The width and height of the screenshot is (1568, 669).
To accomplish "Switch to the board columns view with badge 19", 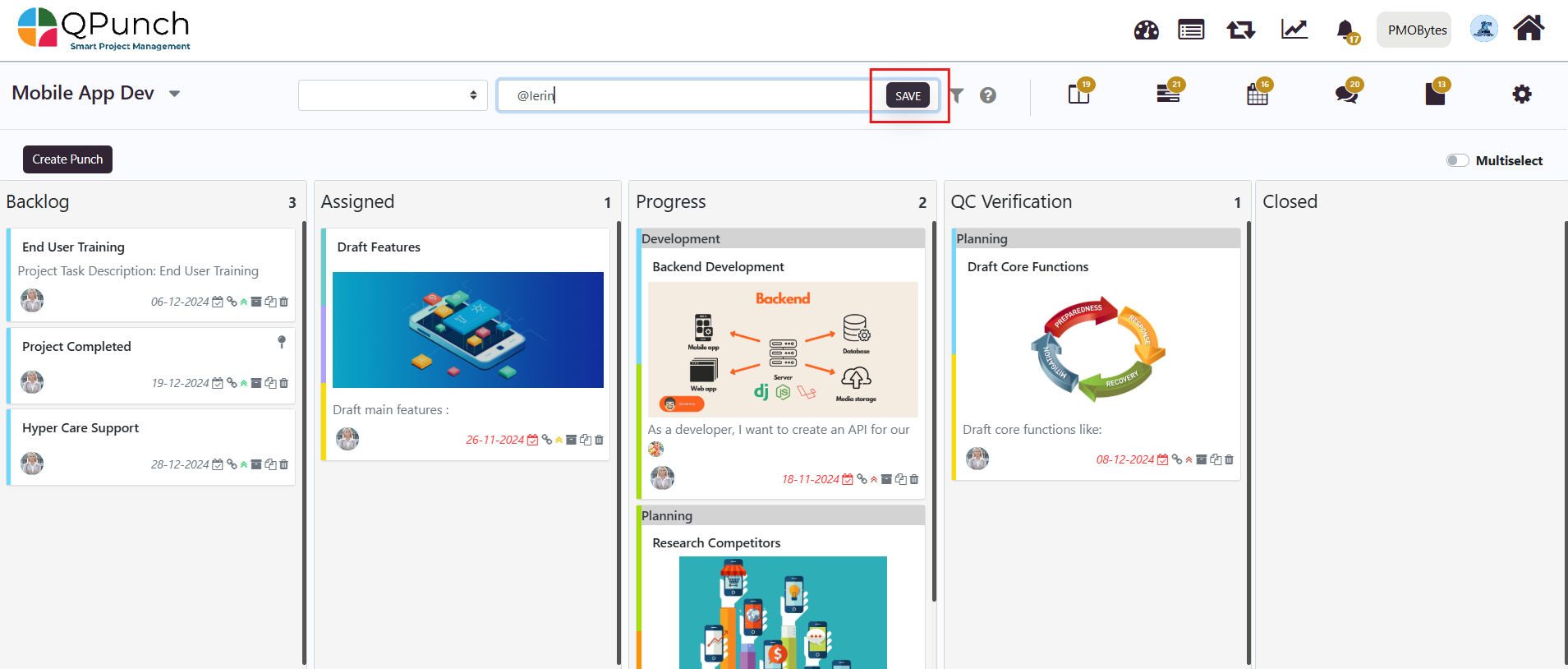I will pyautogui.click(x=1078, y=95).
